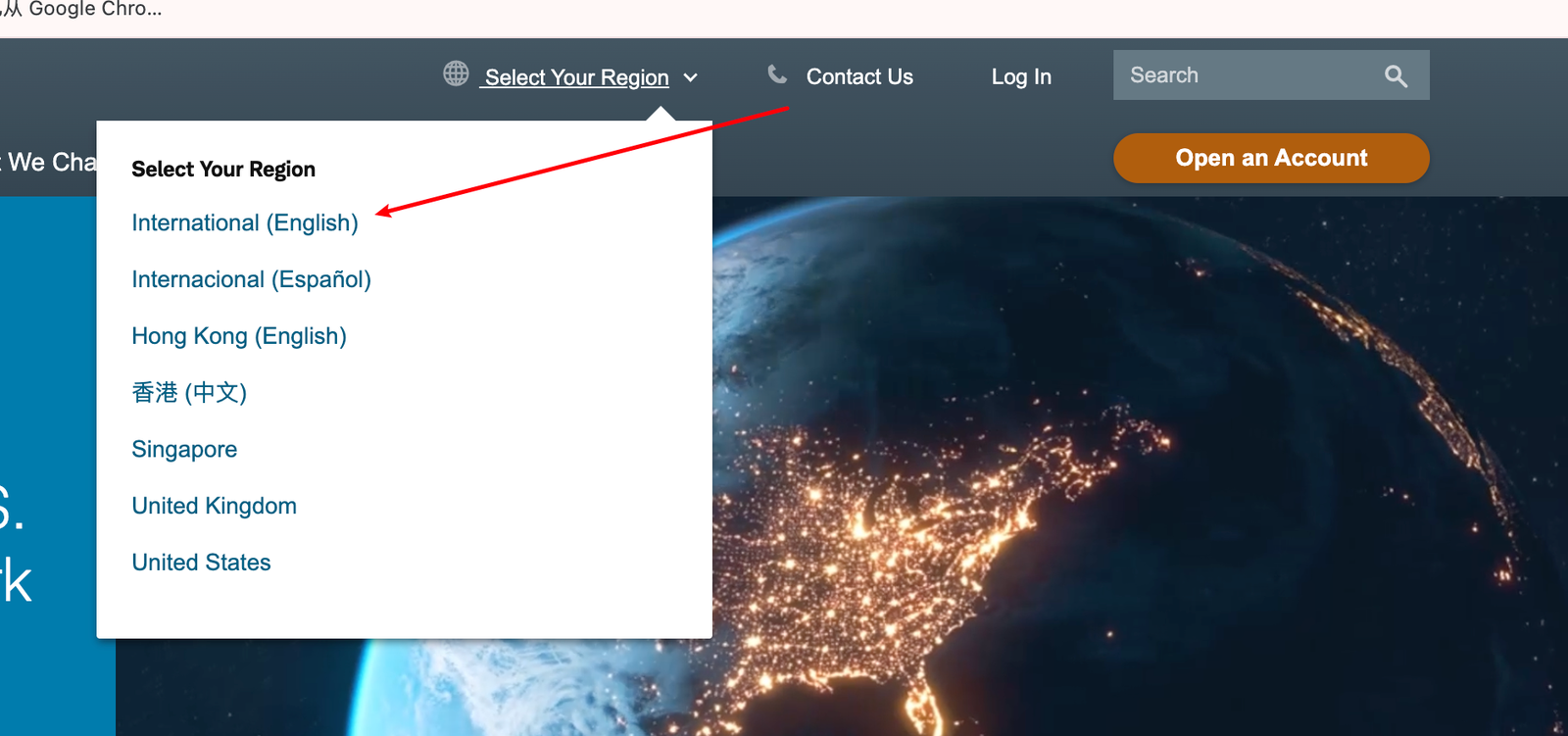Collapse the Select Your Region chevron
This screenshot has width=1568, height=736.
(691, 77)
